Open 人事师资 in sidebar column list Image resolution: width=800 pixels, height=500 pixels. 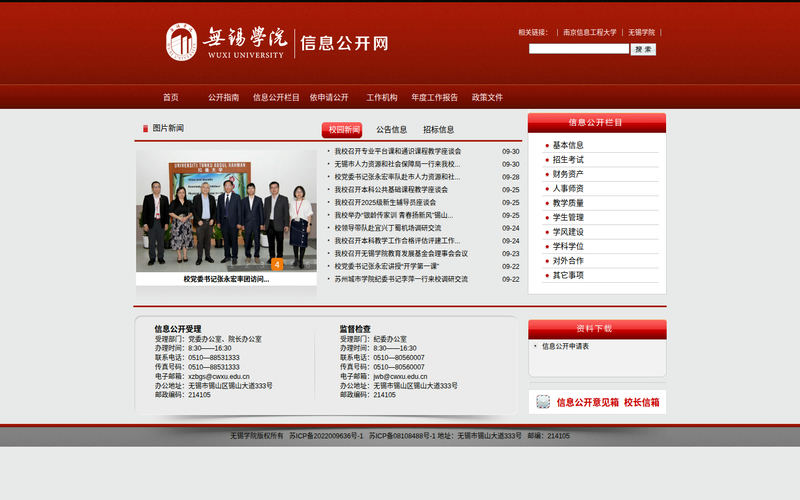tap(568, 189)
